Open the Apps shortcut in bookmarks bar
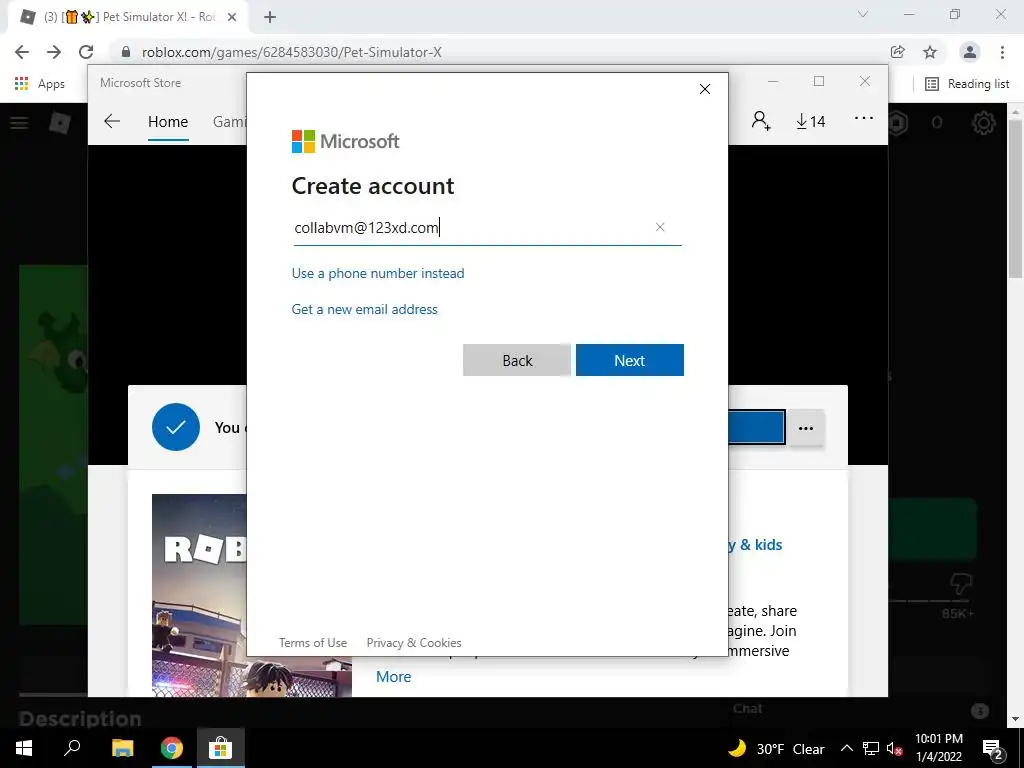This screenshot has height=768, width=1024. [x=39, y=84]
